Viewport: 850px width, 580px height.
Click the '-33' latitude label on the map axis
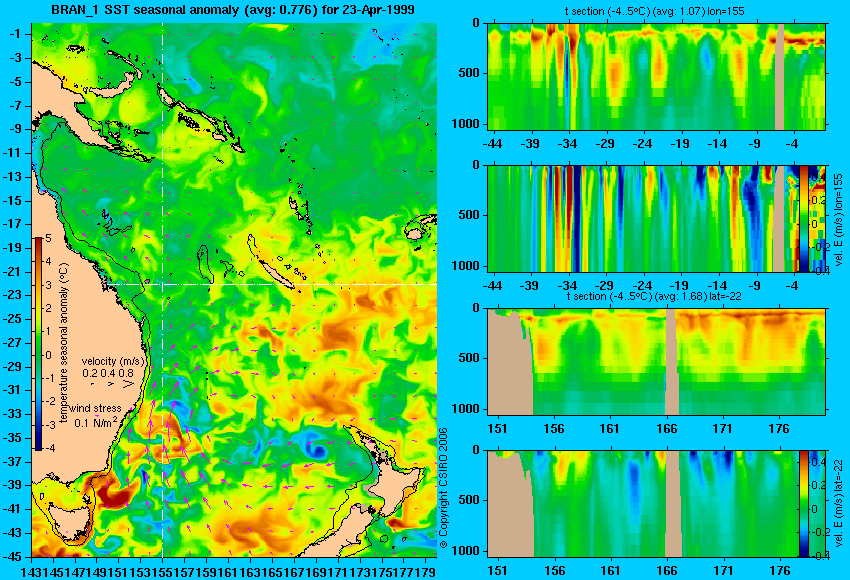click(x=13, y=414)
